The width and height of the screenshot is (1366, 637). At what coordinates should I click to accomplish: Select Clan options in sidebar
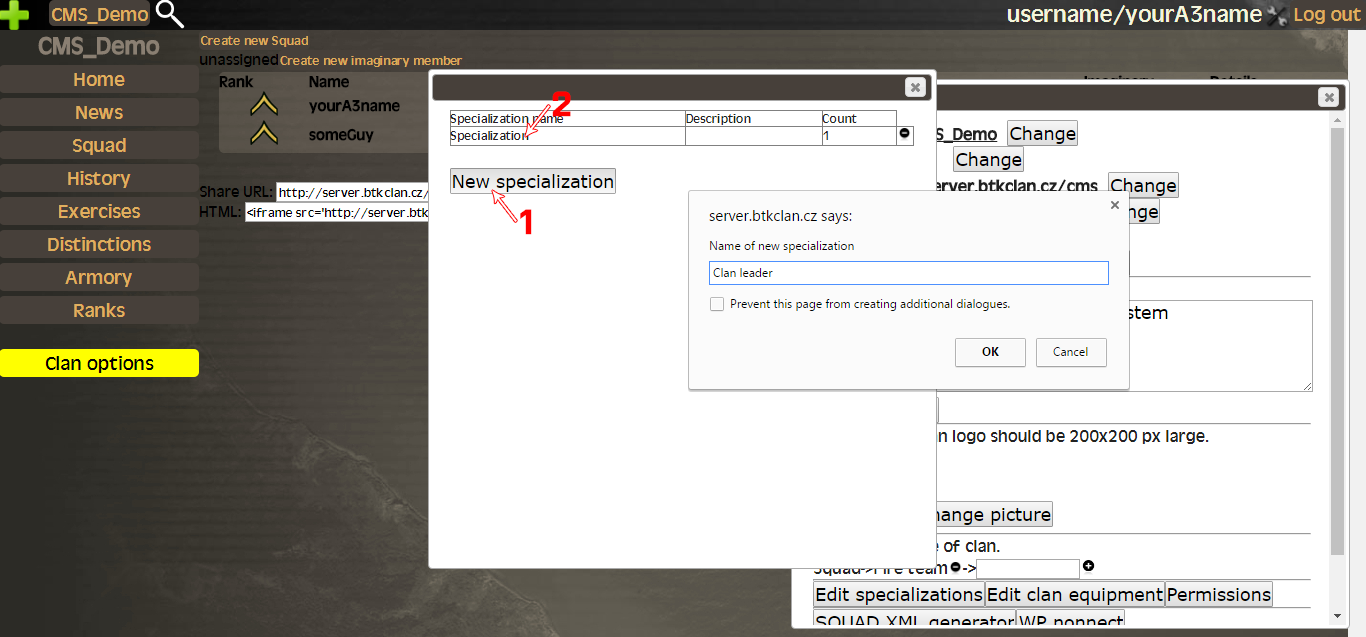[99, 363]
